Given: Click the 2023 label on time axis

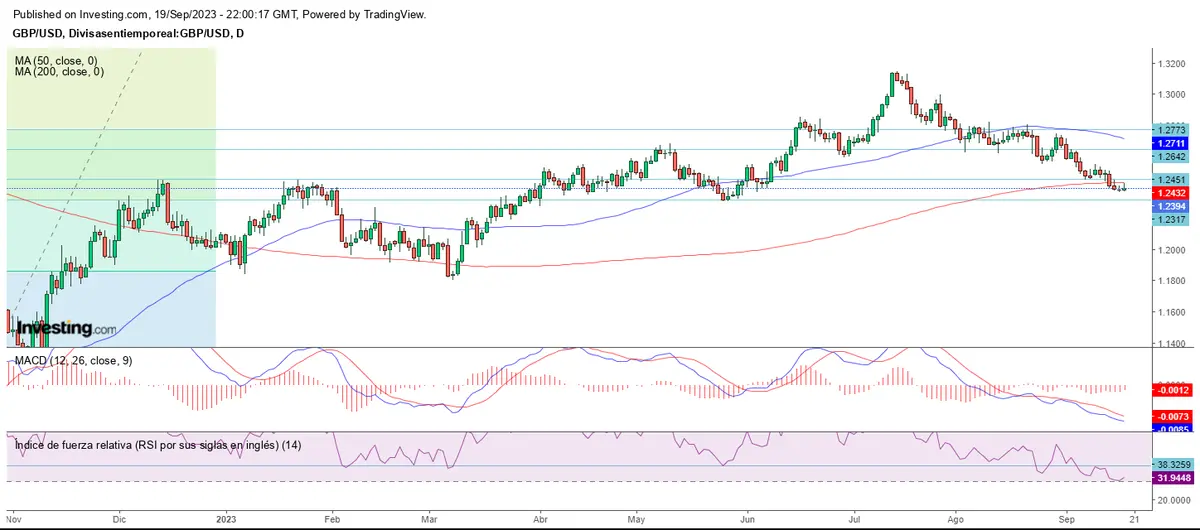Looking at the screenshot, I should [x=226, y=520].
